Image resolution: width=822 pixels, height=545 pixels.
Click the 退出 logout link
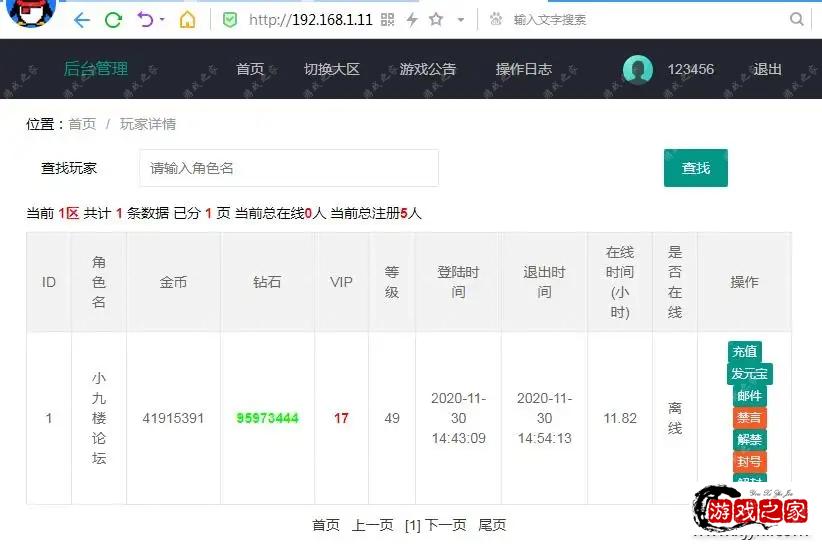[x=768, y=69]
